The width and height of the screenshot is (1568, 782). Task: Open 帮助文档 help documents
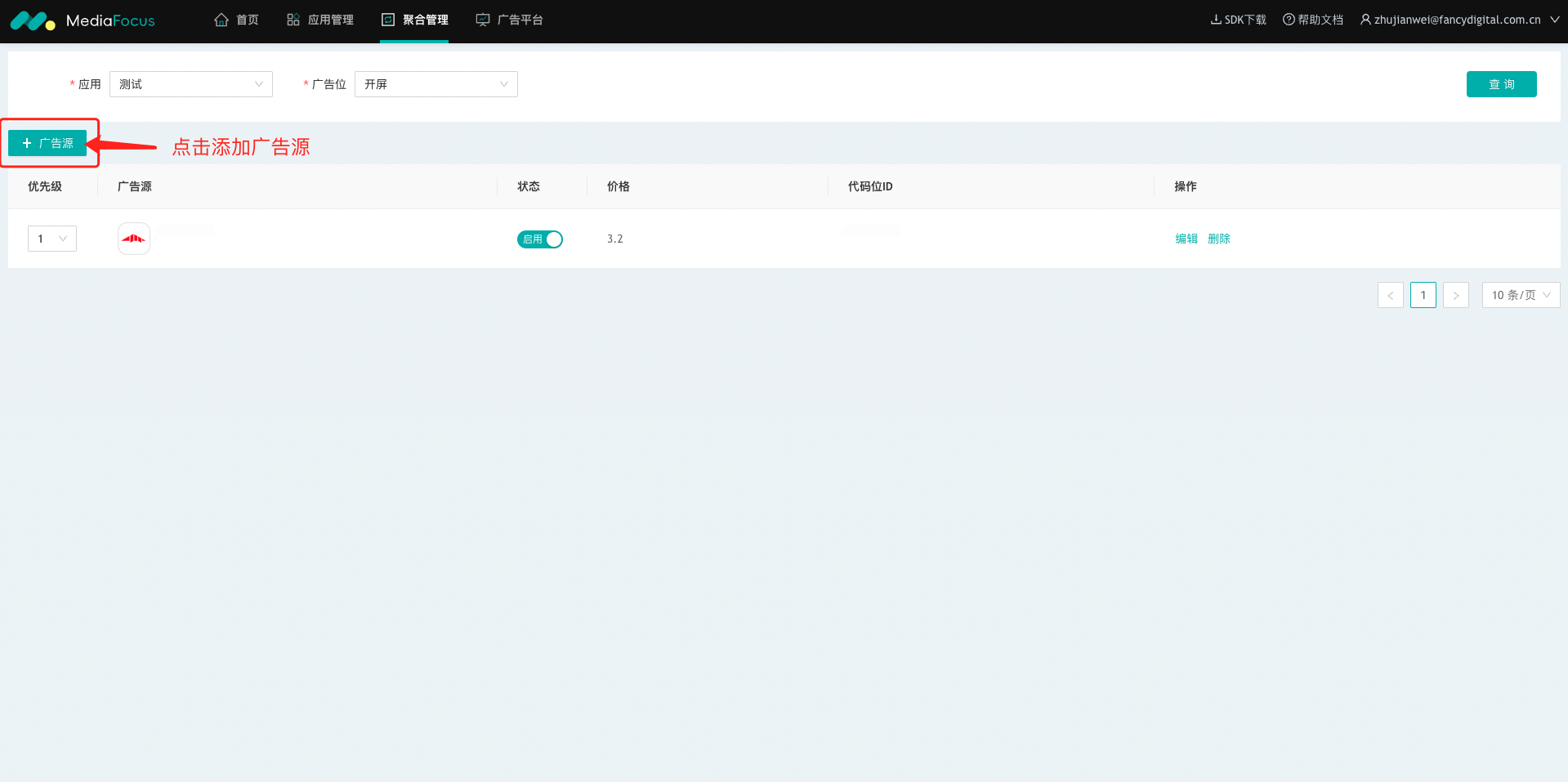1312,20
